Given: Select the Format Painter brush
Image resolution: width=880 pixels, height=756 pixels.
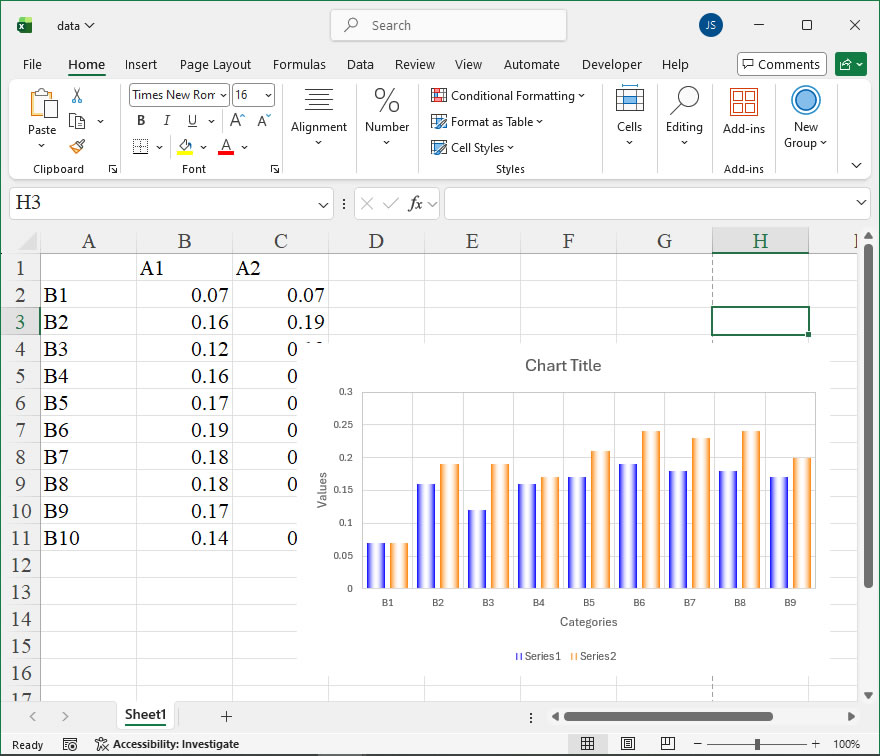Looking at the screenshot, I should [77, 146].
